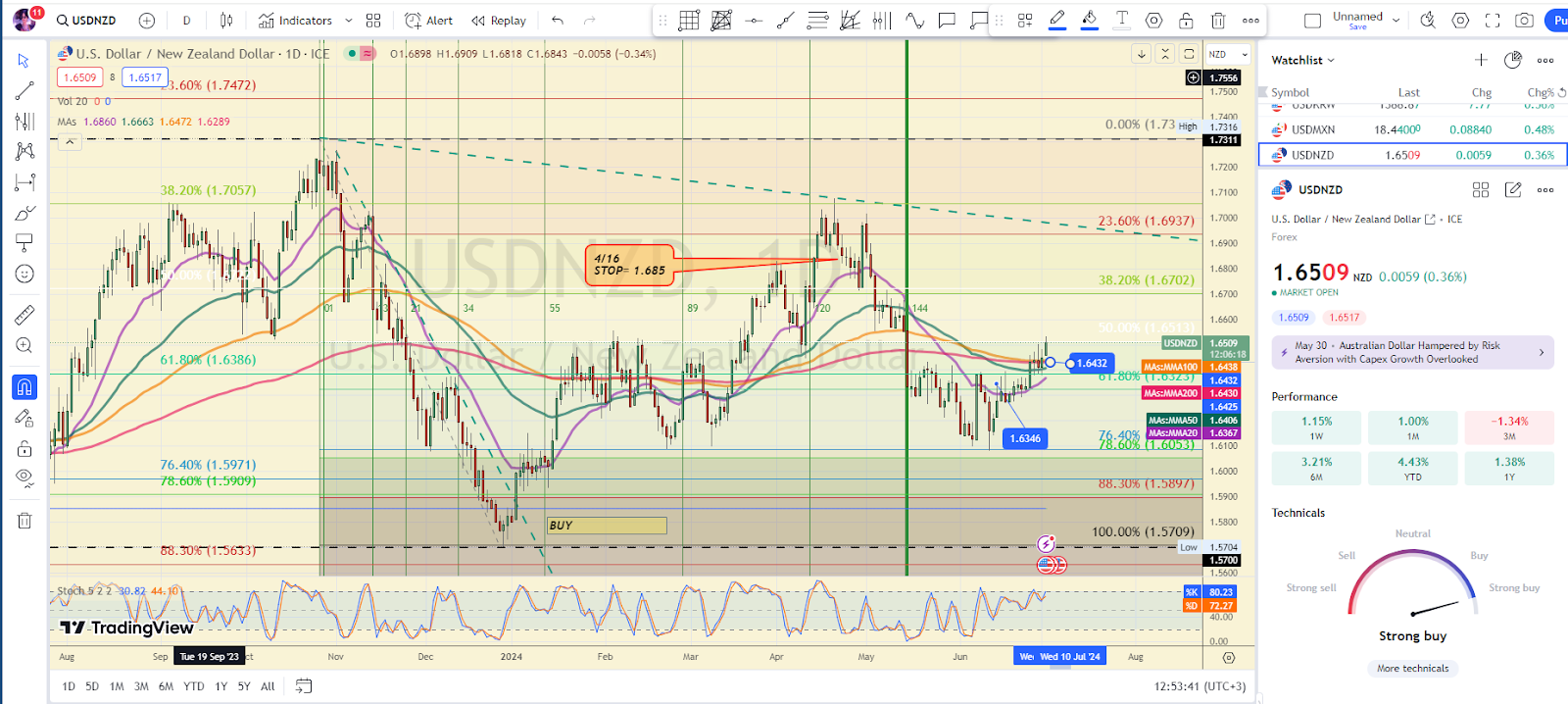Enter fullscreen mode

[x=1493, y=21]
